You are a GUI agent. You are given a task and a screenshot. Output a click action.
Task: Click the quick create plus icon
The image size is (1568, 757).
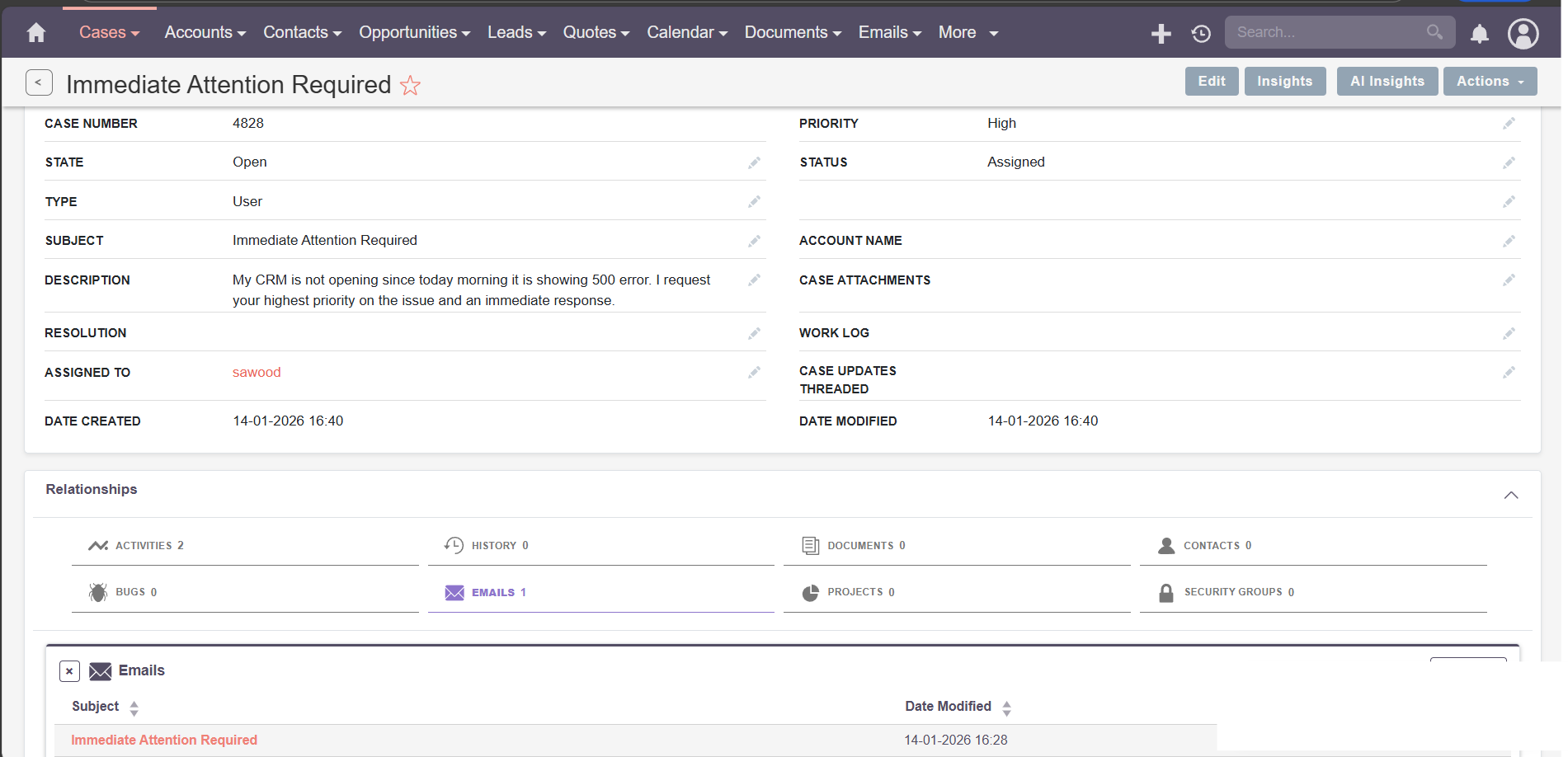pos(1161,33)
